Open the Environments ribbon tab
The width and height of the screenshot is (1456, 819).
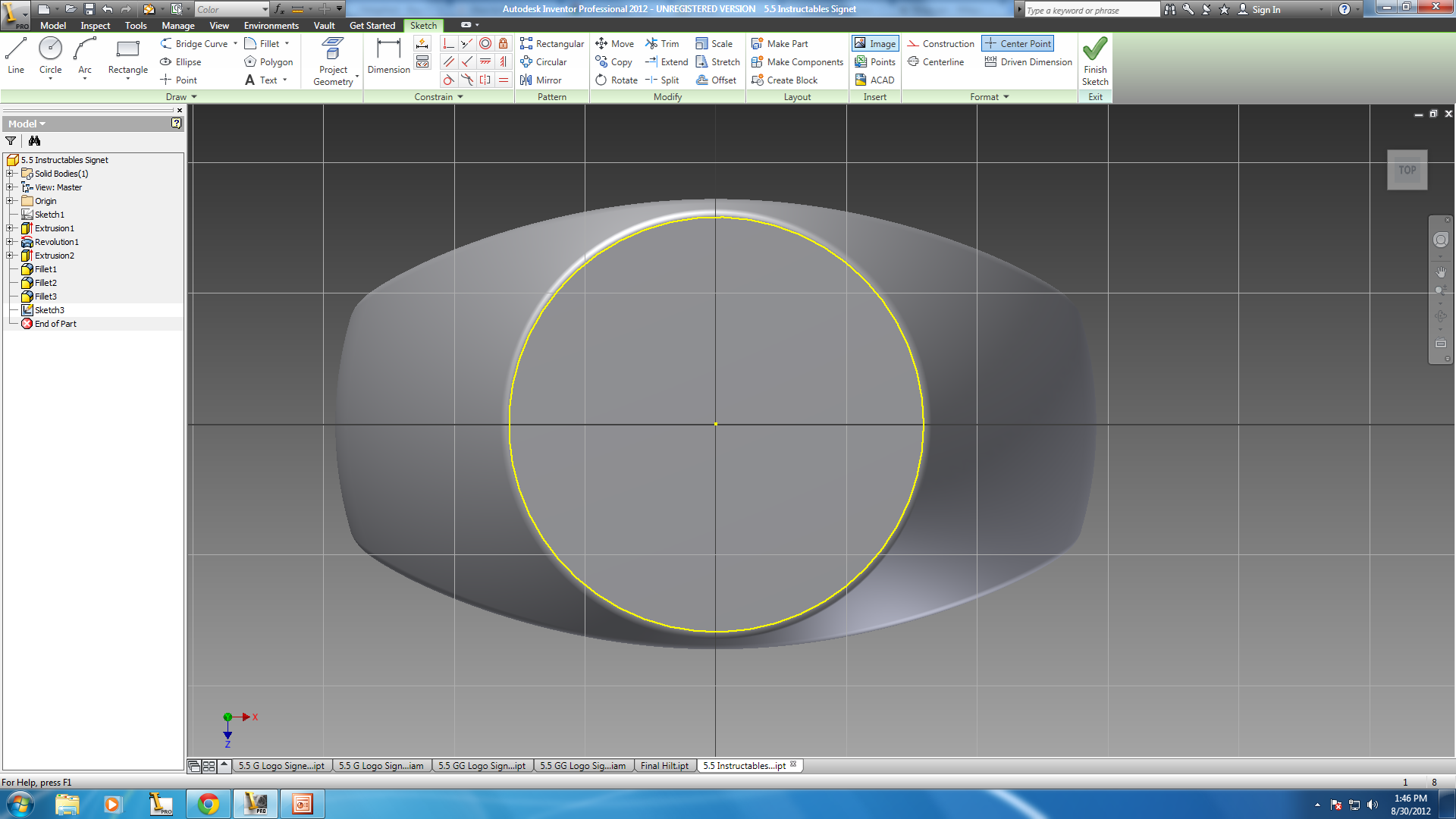[x=271, y=25]
